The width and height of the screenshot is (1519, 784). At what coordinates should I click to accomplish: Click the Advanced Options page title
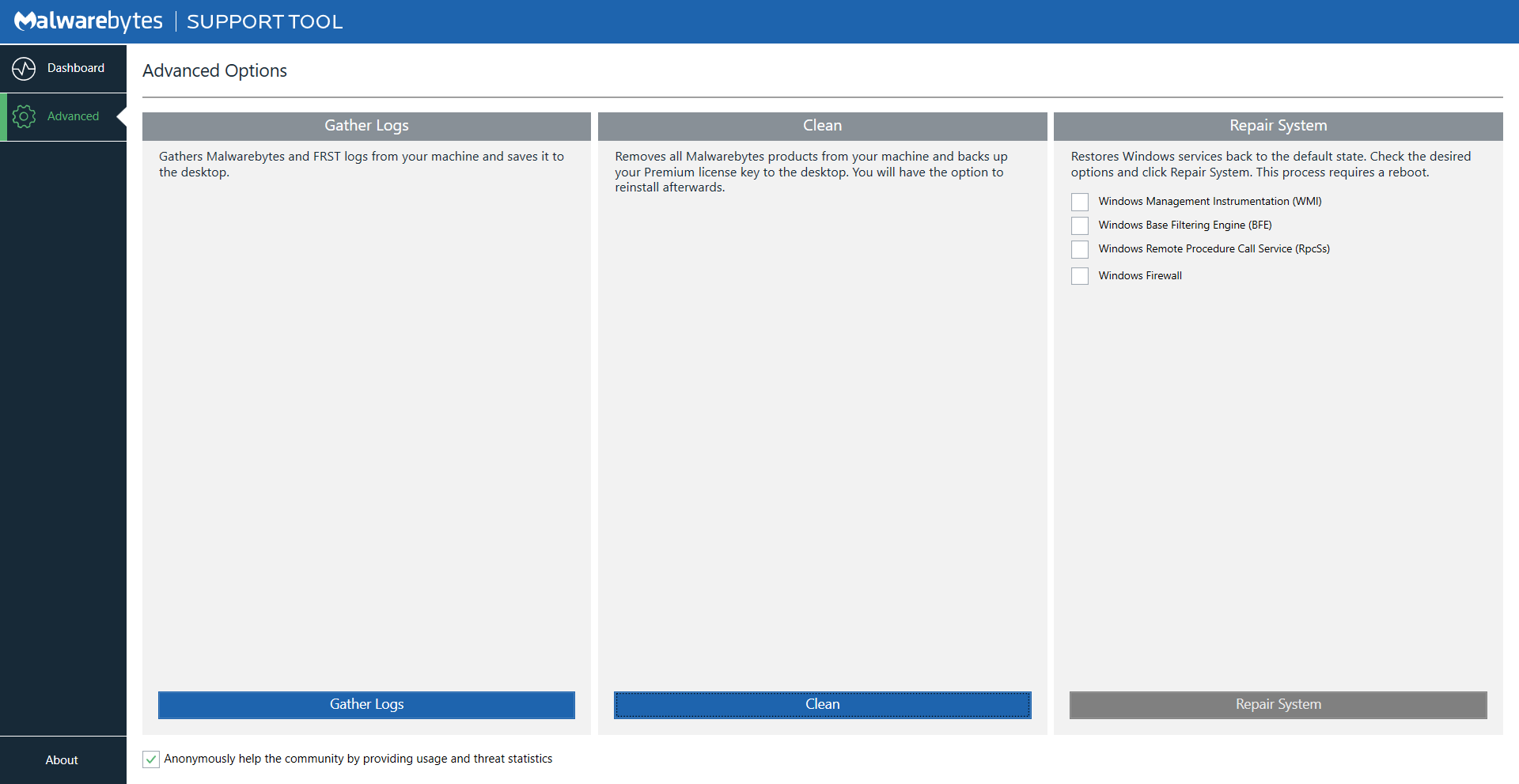point(214,70)
